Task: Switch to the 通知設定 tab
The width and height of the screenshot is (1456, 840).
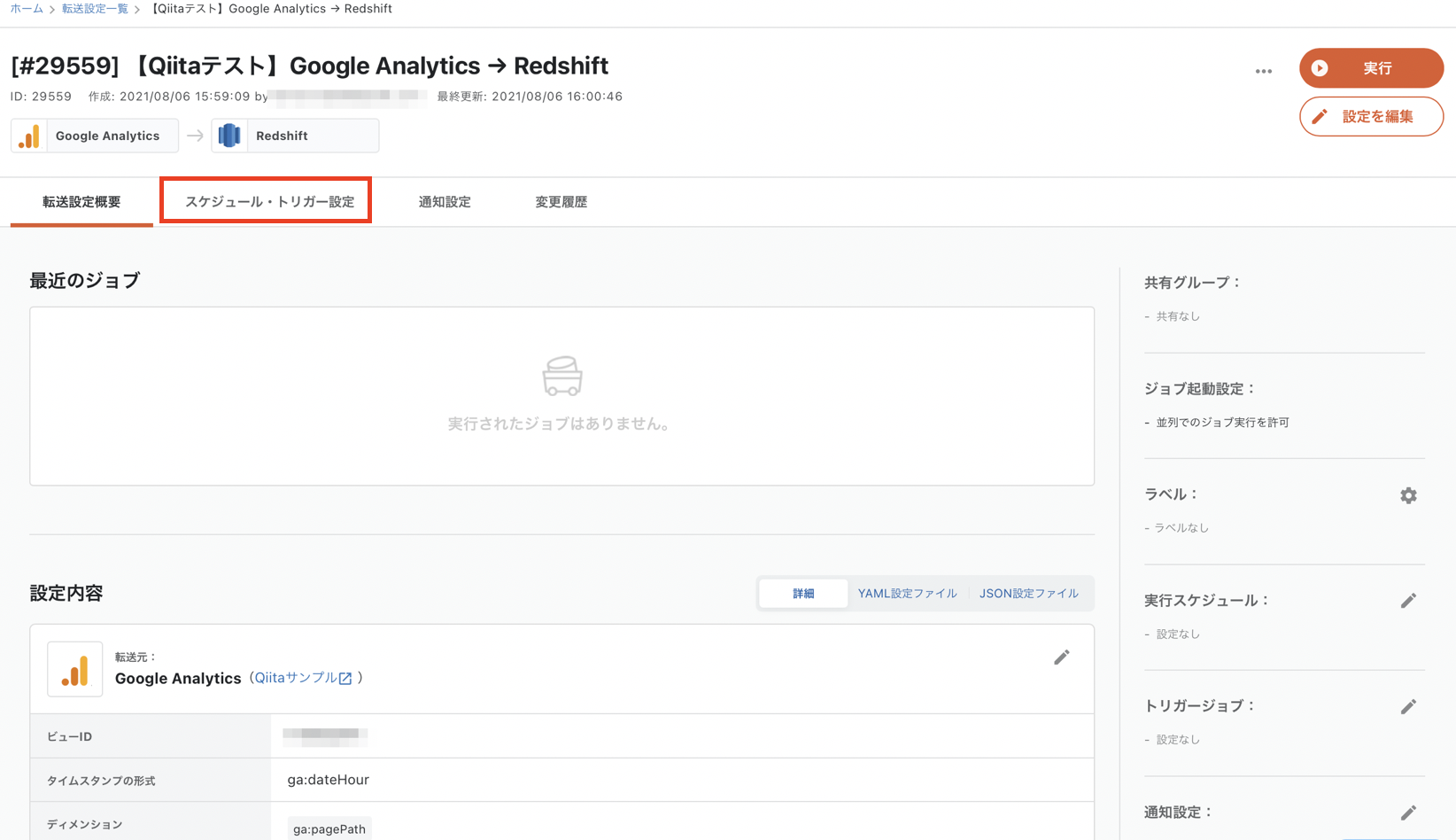Action: (x=445, y=202)
